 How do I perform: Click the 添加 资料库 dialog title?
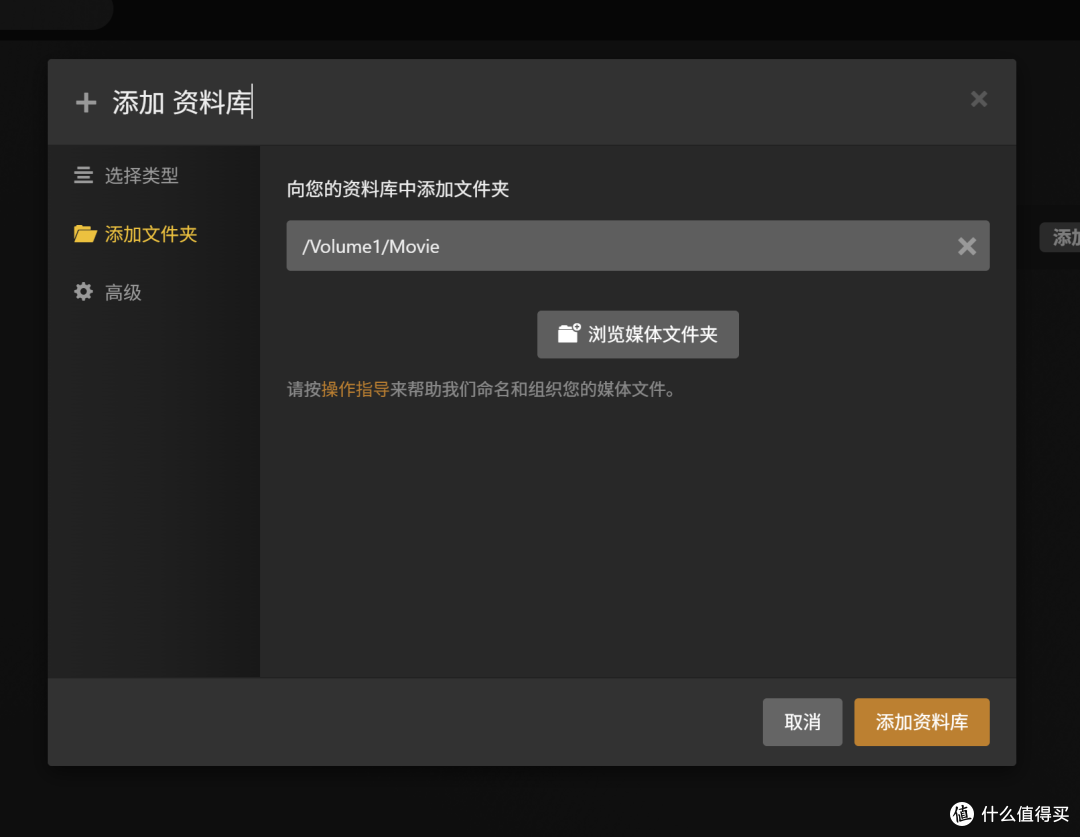tap(183, 103)
